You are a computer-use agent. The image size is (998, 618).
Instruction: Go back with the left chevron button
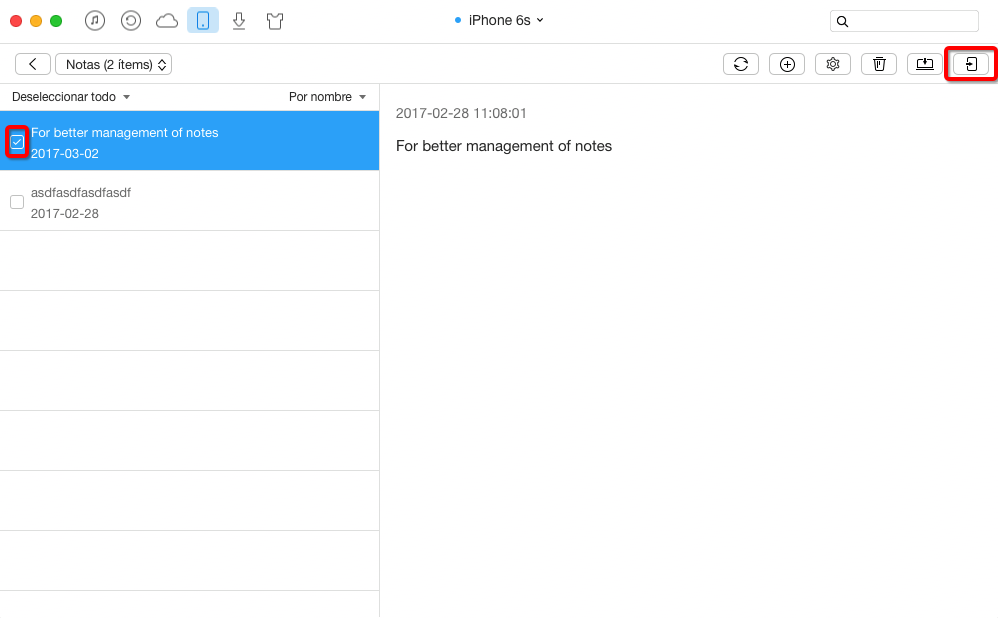click(32, 64)
